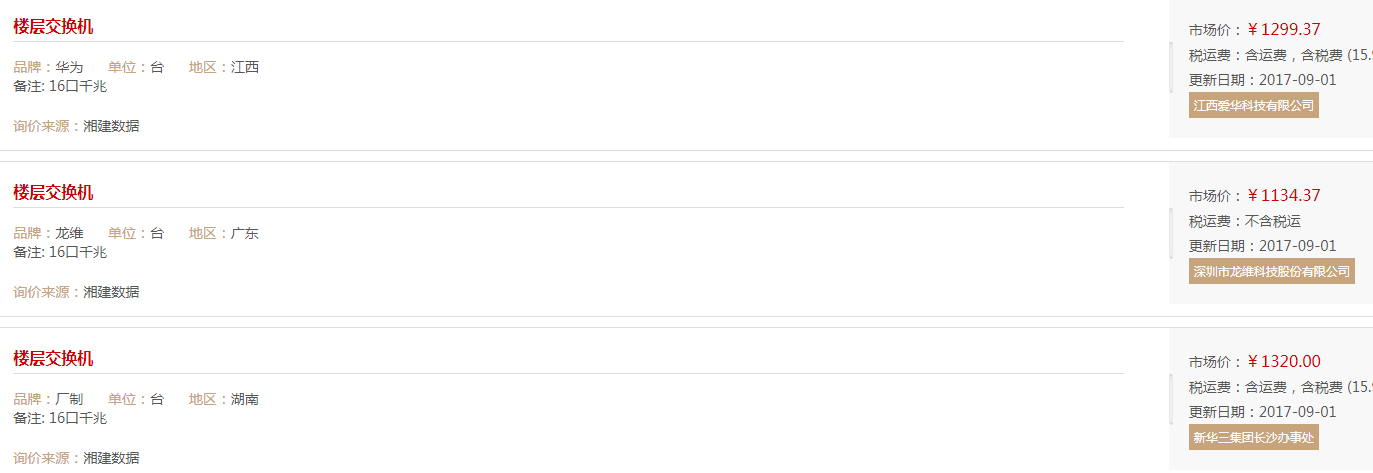Click the 新华三集团长沙办事处 supplier button
1373x473 pixels.
pos(1254,437)
